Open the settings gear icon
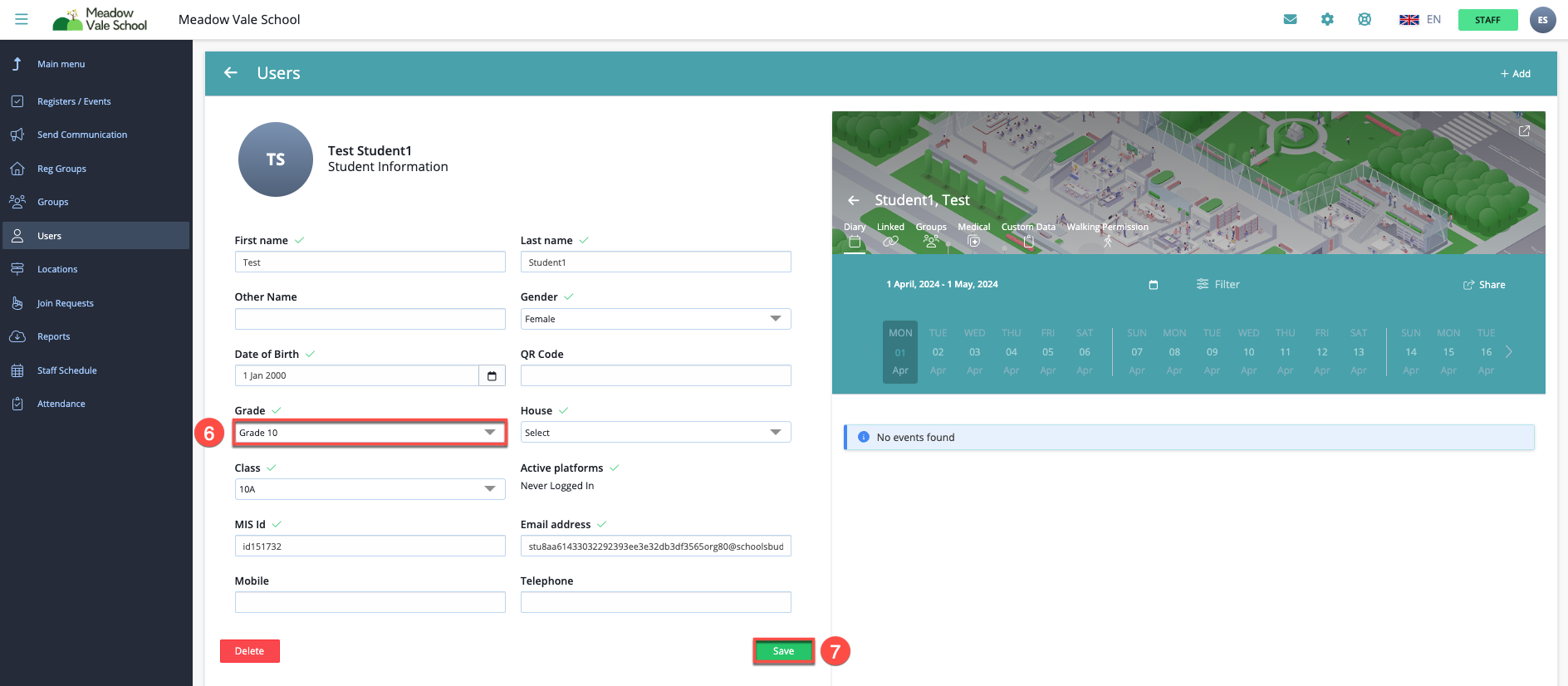The image size is (1568, 686). pyautogui.click(x=1327, y=20)
